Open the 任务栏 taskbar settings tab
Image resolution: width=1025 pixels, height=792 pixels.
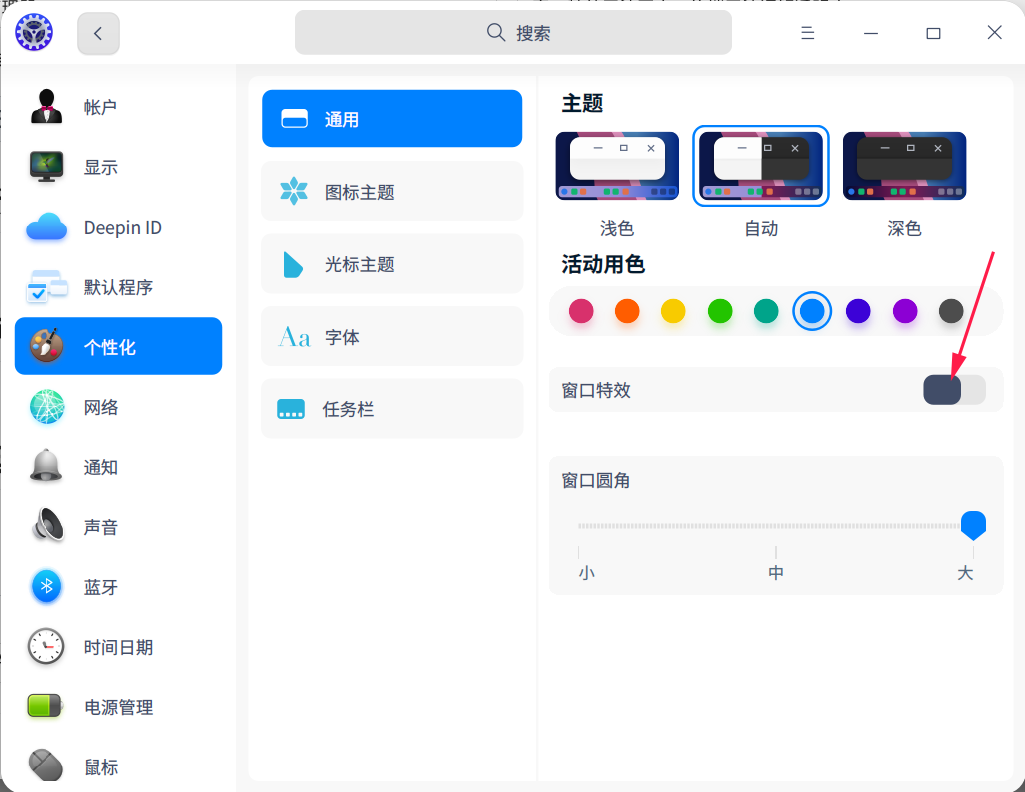pyautogui.click(x=392, y=409)
